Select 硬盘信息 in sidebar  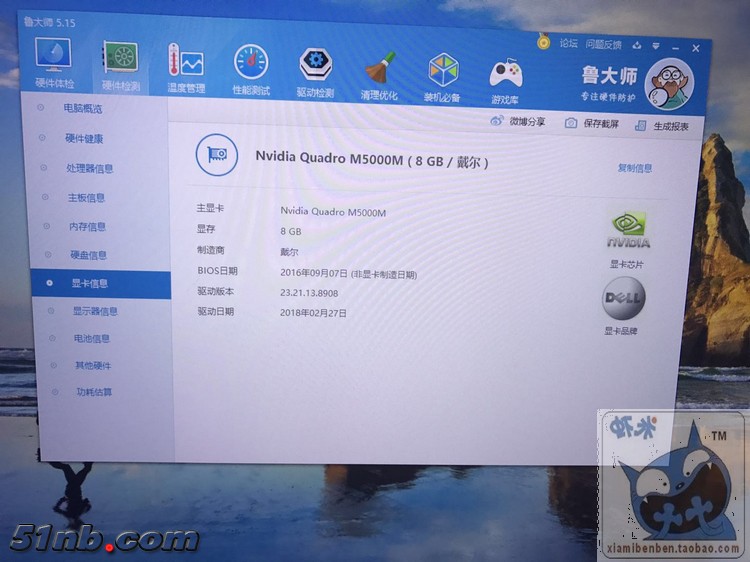88,255
